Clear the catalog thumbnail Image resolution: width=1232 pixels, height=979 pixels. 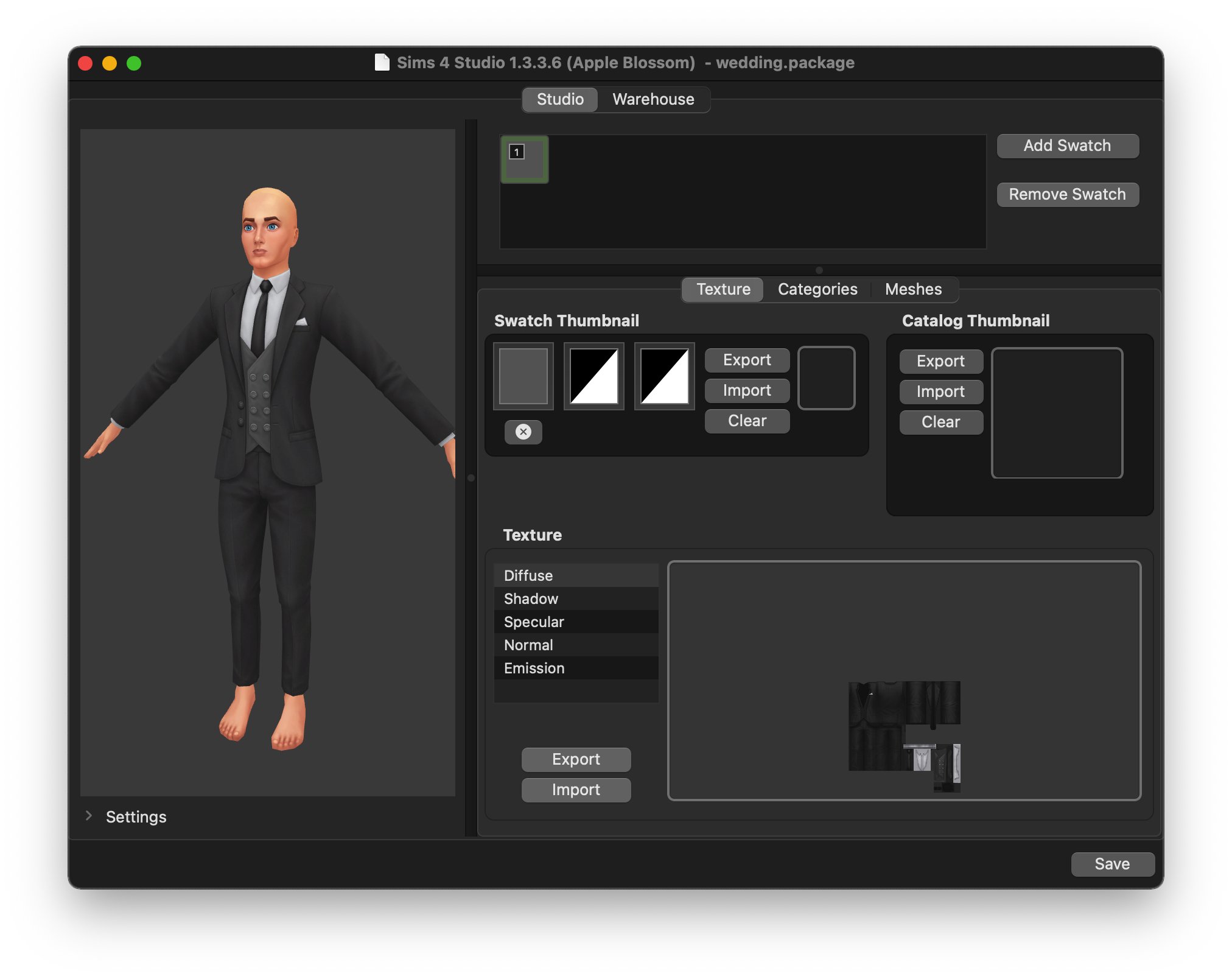coord(940,422)
